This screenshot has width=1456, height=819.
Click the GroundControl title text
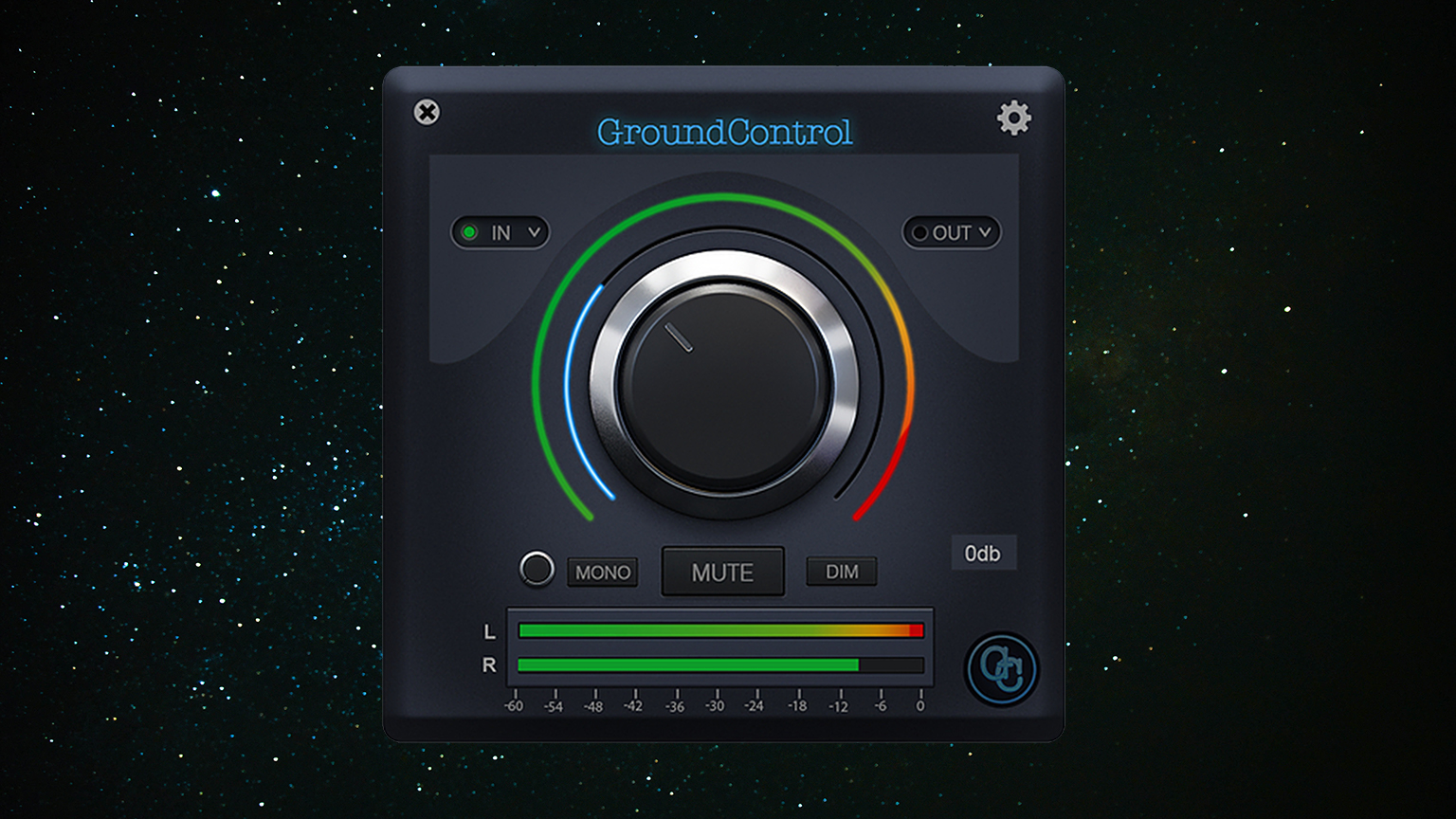pos(723,133)
